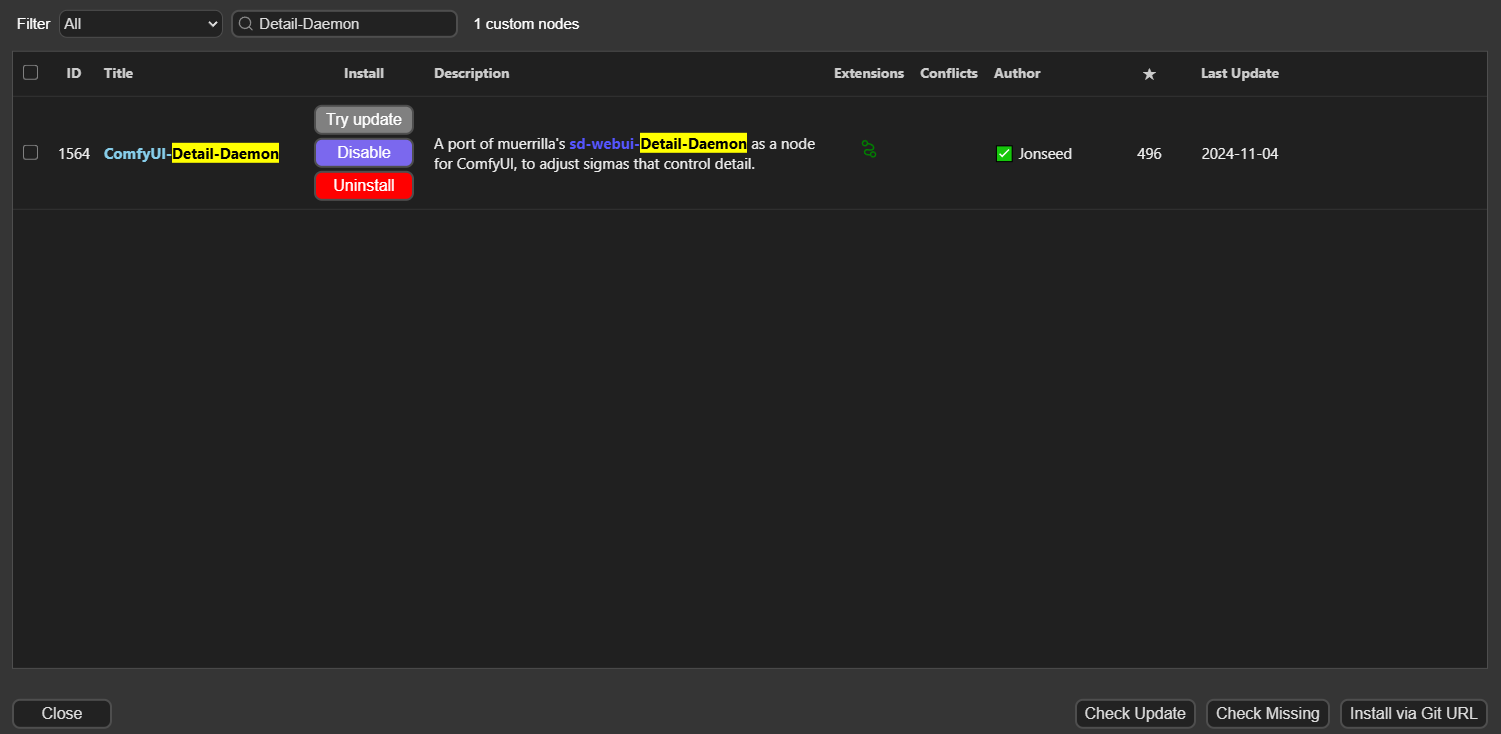Open the sd-webui-Detail-Daemon link in description
Screen dimensions: 1501x734
pyautogui.click(x=658, y=144)
